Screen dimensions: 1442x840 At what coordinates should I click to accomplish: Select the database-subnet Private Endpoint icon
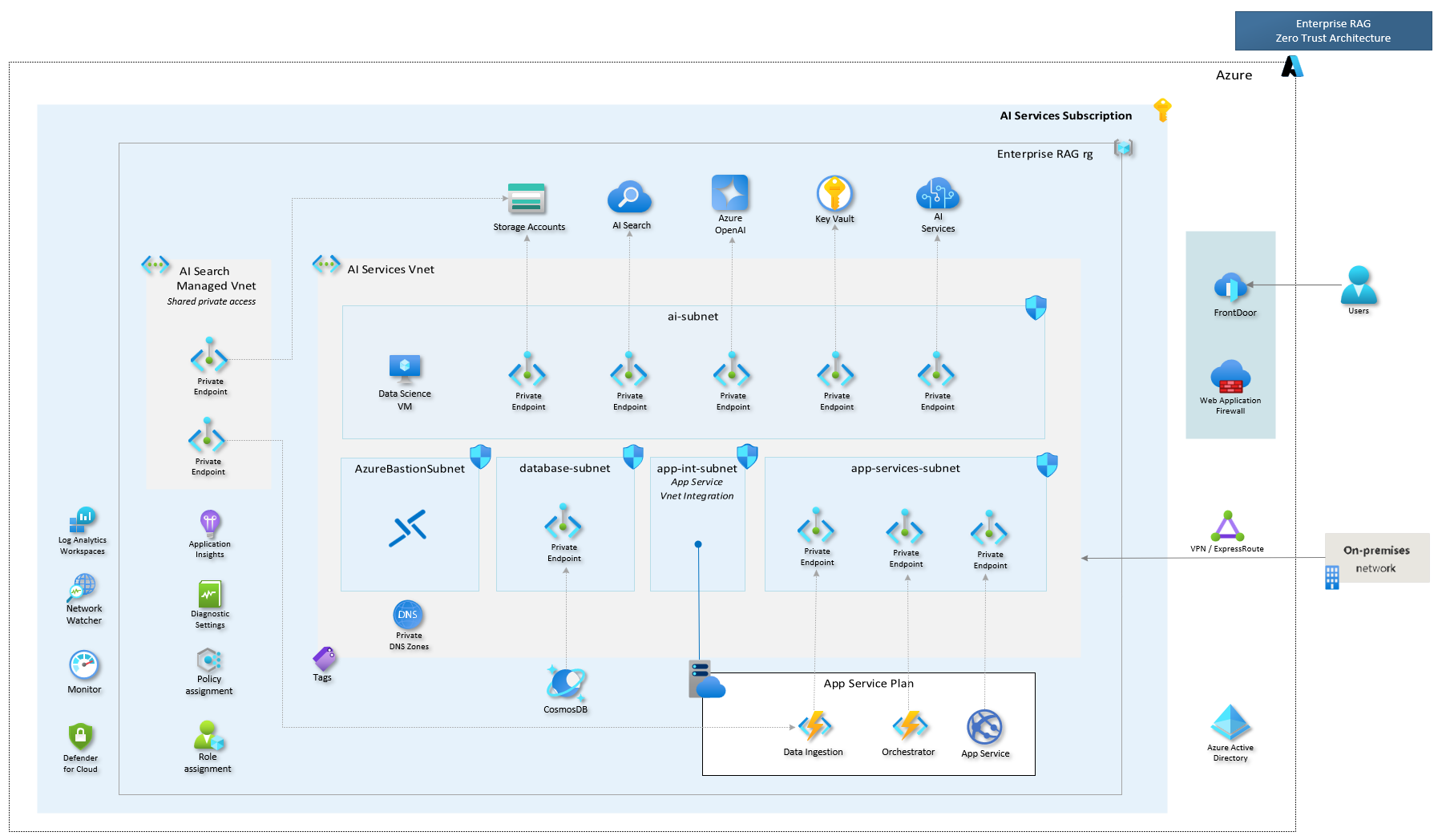point(563,521)
